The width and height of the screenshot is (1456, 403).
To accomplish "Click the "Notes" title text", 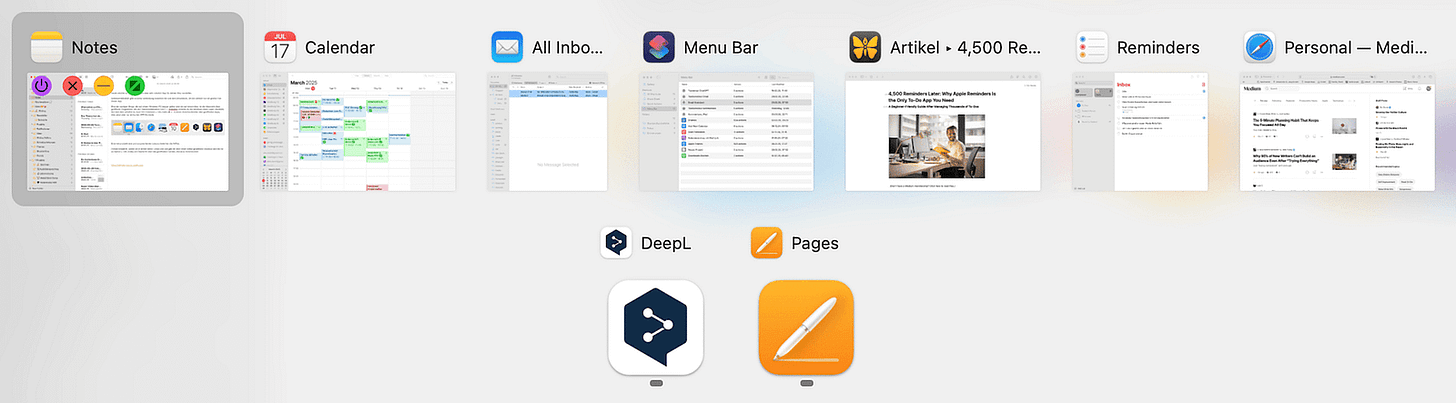I will pyautogui.click(x=95, y=48).
